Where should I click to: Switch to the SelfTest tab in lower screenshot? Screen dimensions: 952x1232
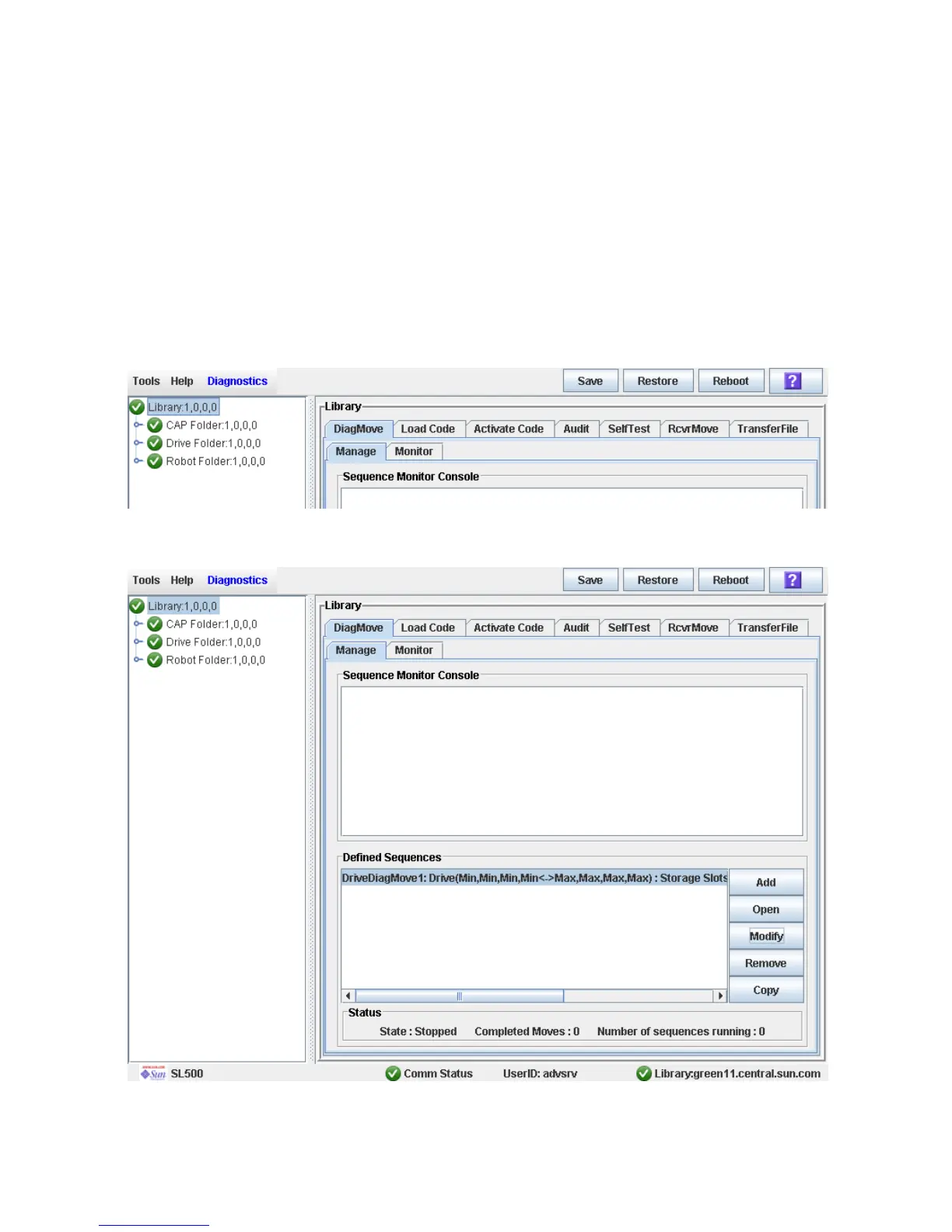(x=629, y=628)
